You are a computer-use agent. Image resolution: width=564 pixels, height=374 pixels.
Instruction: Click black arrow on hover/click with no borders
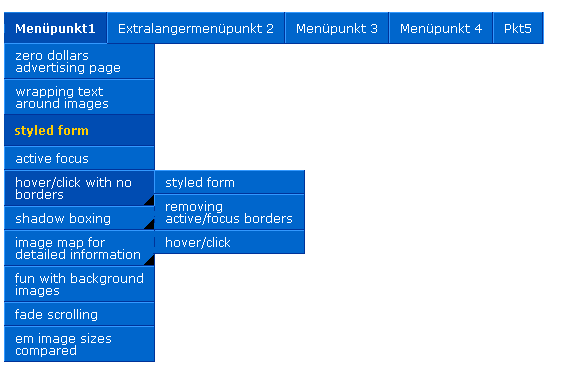coord(150,201)
